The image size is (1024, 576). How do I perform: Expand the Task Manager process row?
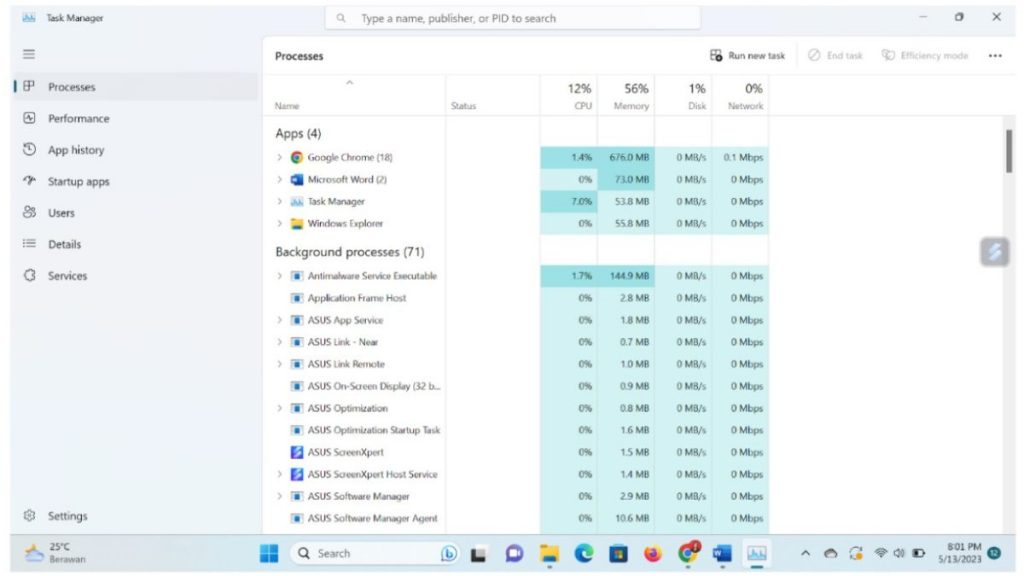pyautogui.click(x=280, y=202)
